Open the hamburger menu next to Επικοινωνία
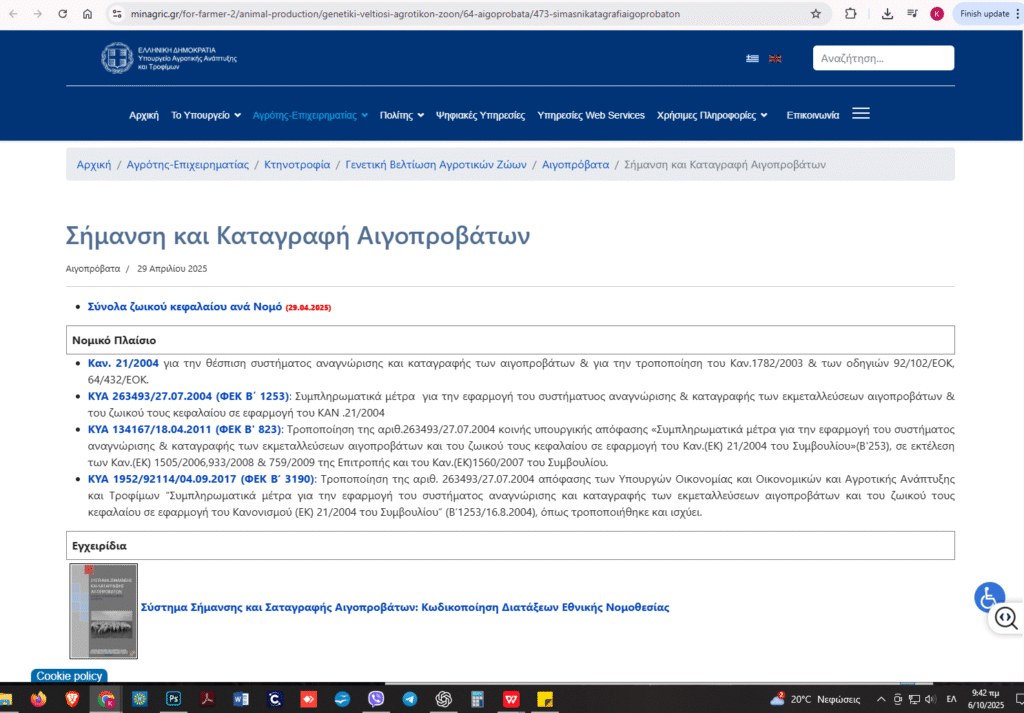 click(x=861, y=113)
